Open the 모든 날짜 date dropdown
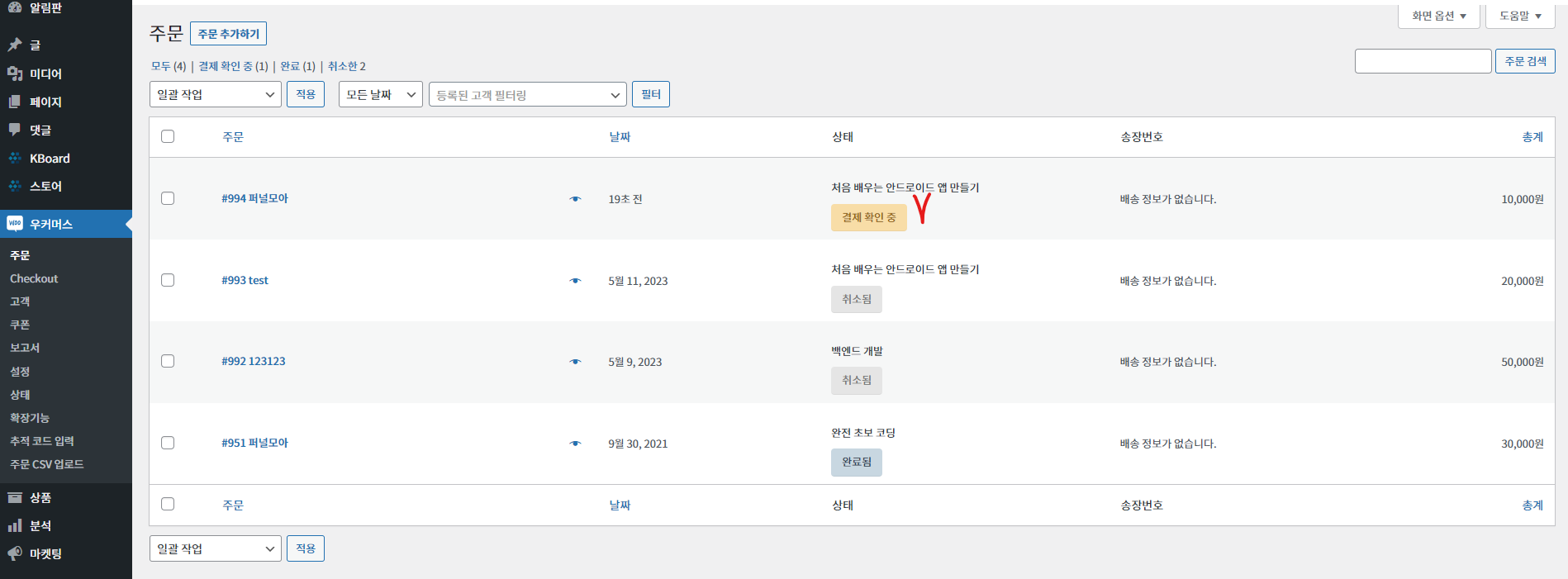The width and height of the screenshot is (1568, 579). (x=381, y=94)
